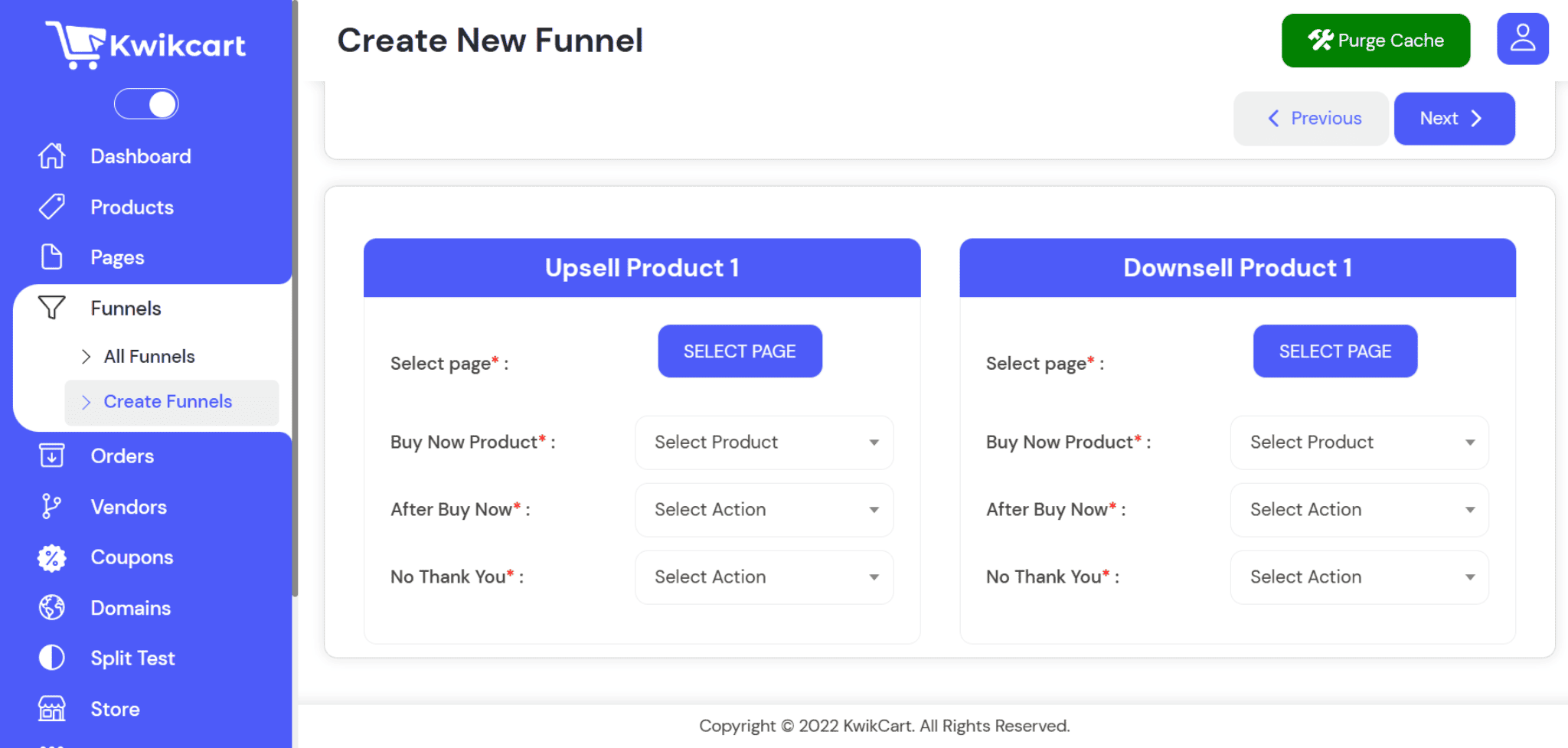Click the sidebar vertical scrollbar
The image size is (1568, 748).
coord(295,299)
